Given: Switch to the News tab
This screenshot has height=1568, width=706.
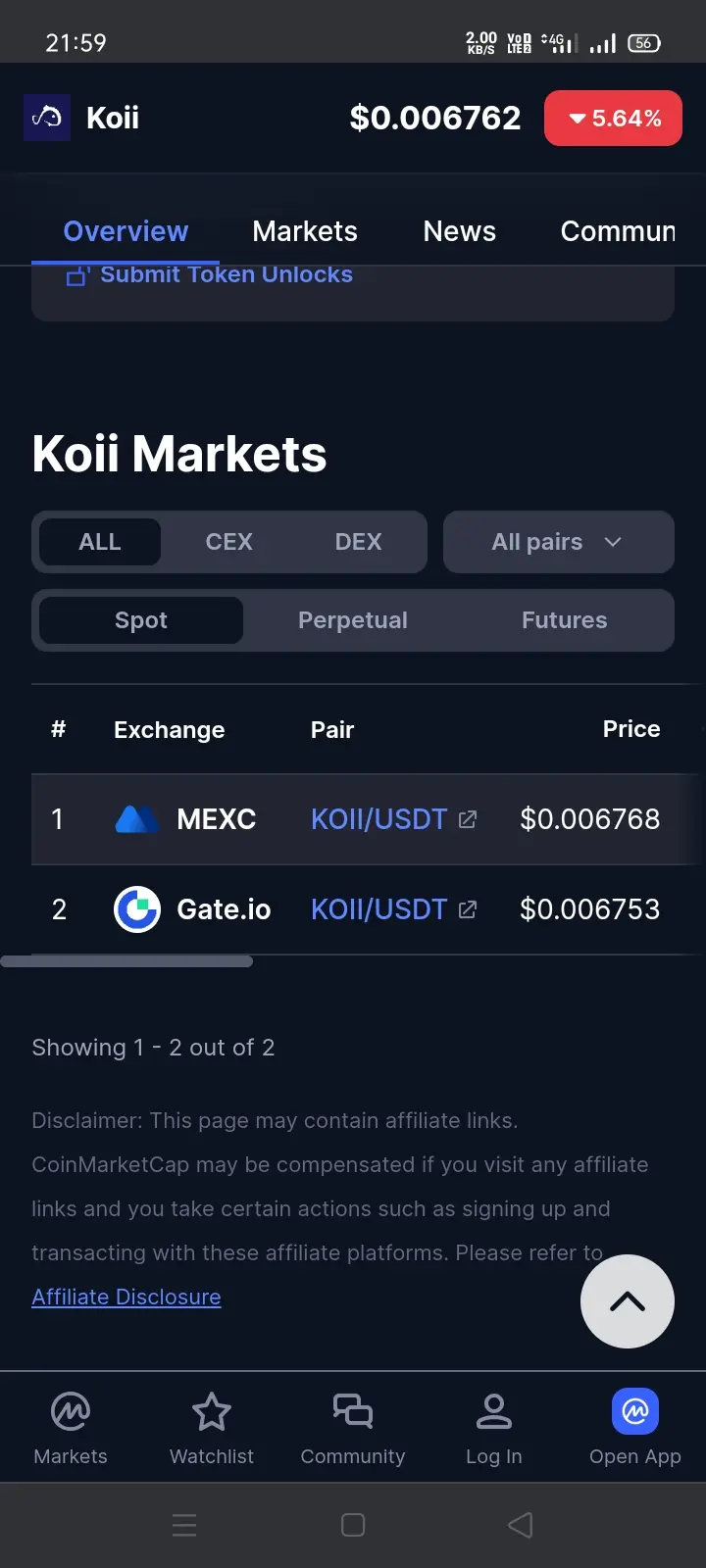Looking at the screenshot, I should tap(459, 231).
